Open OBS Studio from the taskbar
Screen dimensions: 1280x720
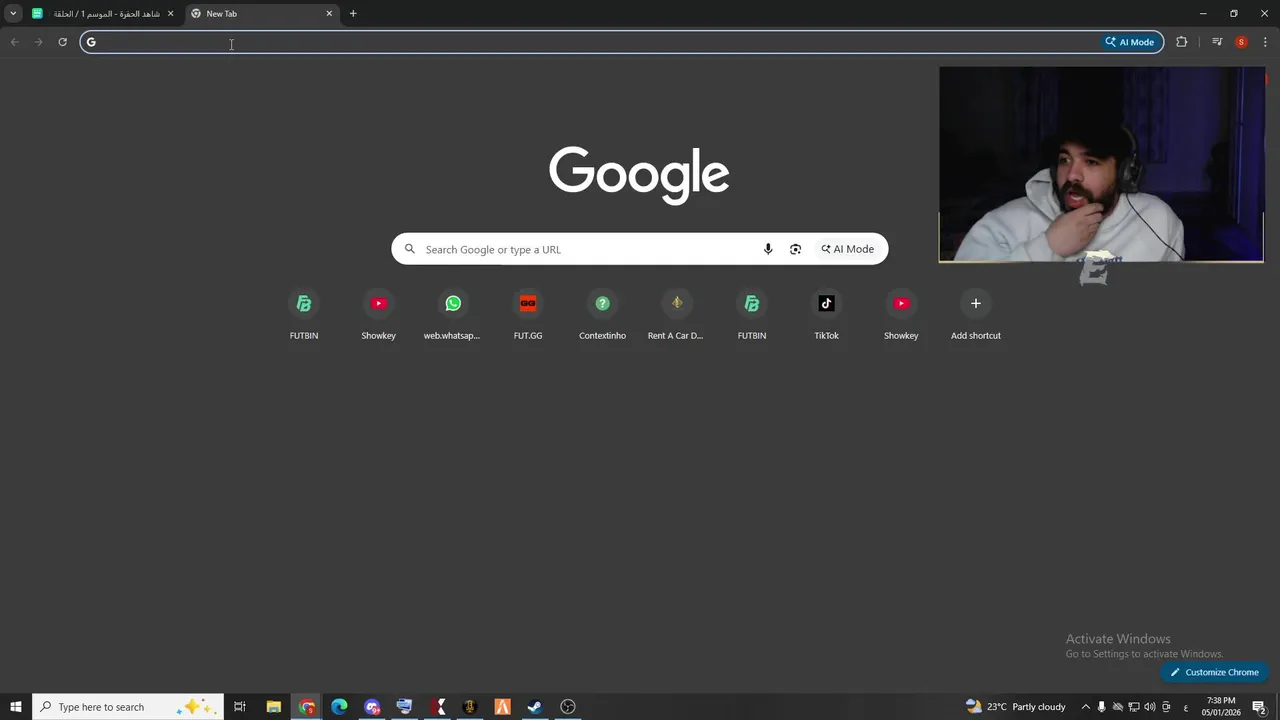(568, 707)
